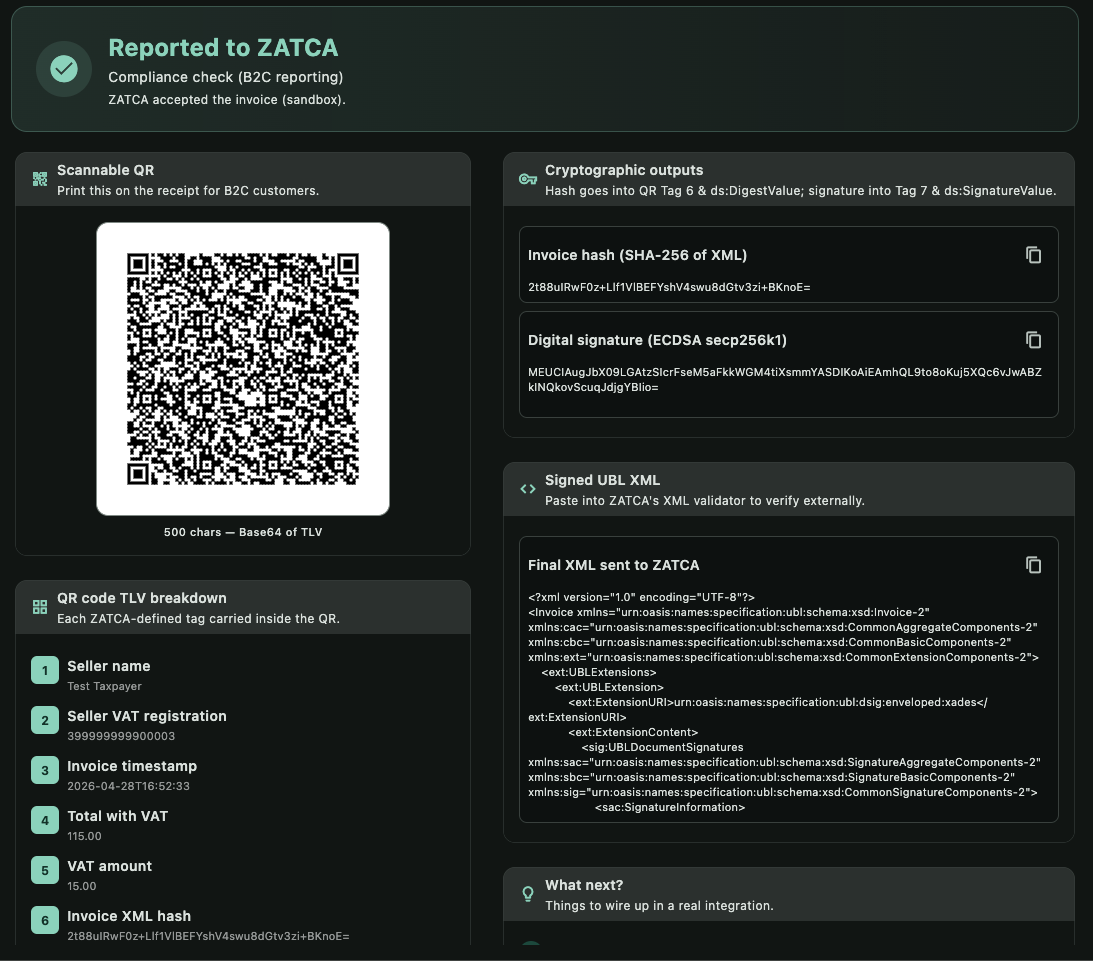Click the Scannable QR section title
The image size is (1093, 961).
click(105, 170)
